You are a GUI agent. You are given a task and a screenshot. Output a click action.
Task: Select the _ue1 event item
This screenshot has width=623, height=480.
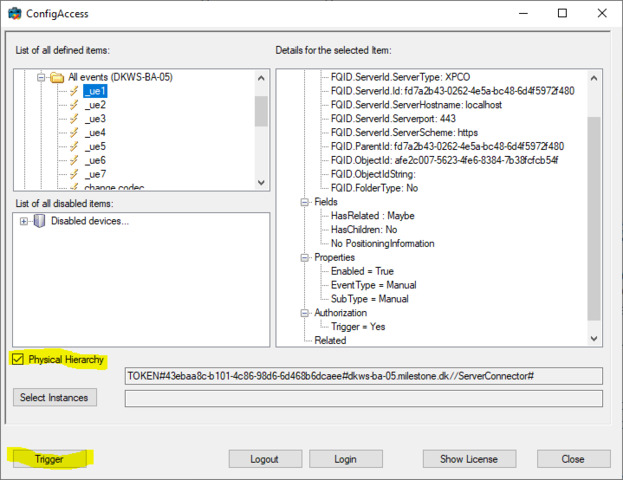96,91
